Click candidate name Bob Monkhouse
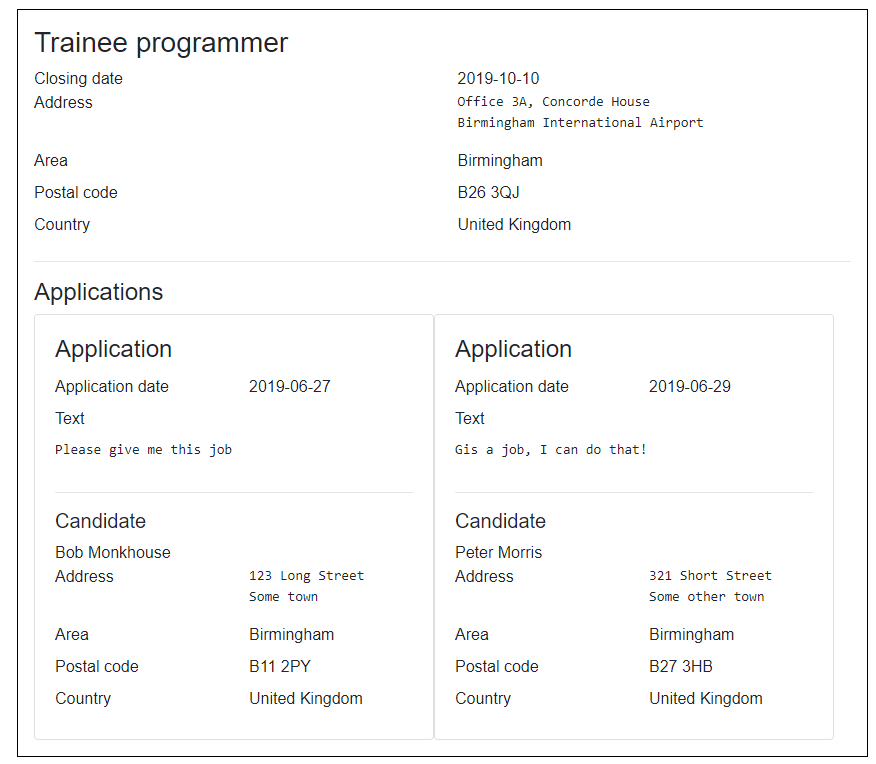The width and height of the screenshot is (876, 764). (x=113, y=552)
